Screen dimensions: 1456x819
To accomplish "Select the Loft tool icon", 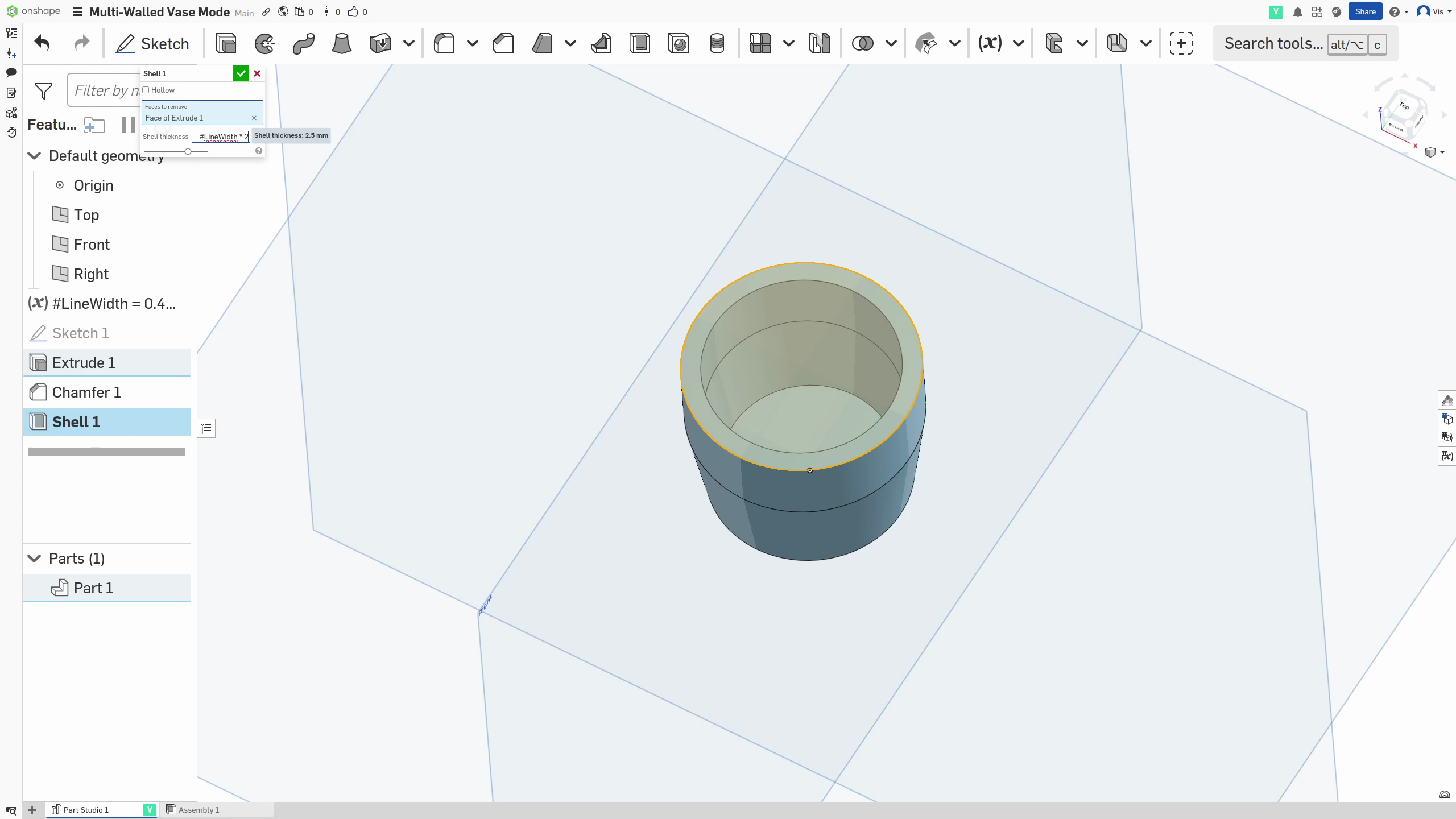I will 341,43.
